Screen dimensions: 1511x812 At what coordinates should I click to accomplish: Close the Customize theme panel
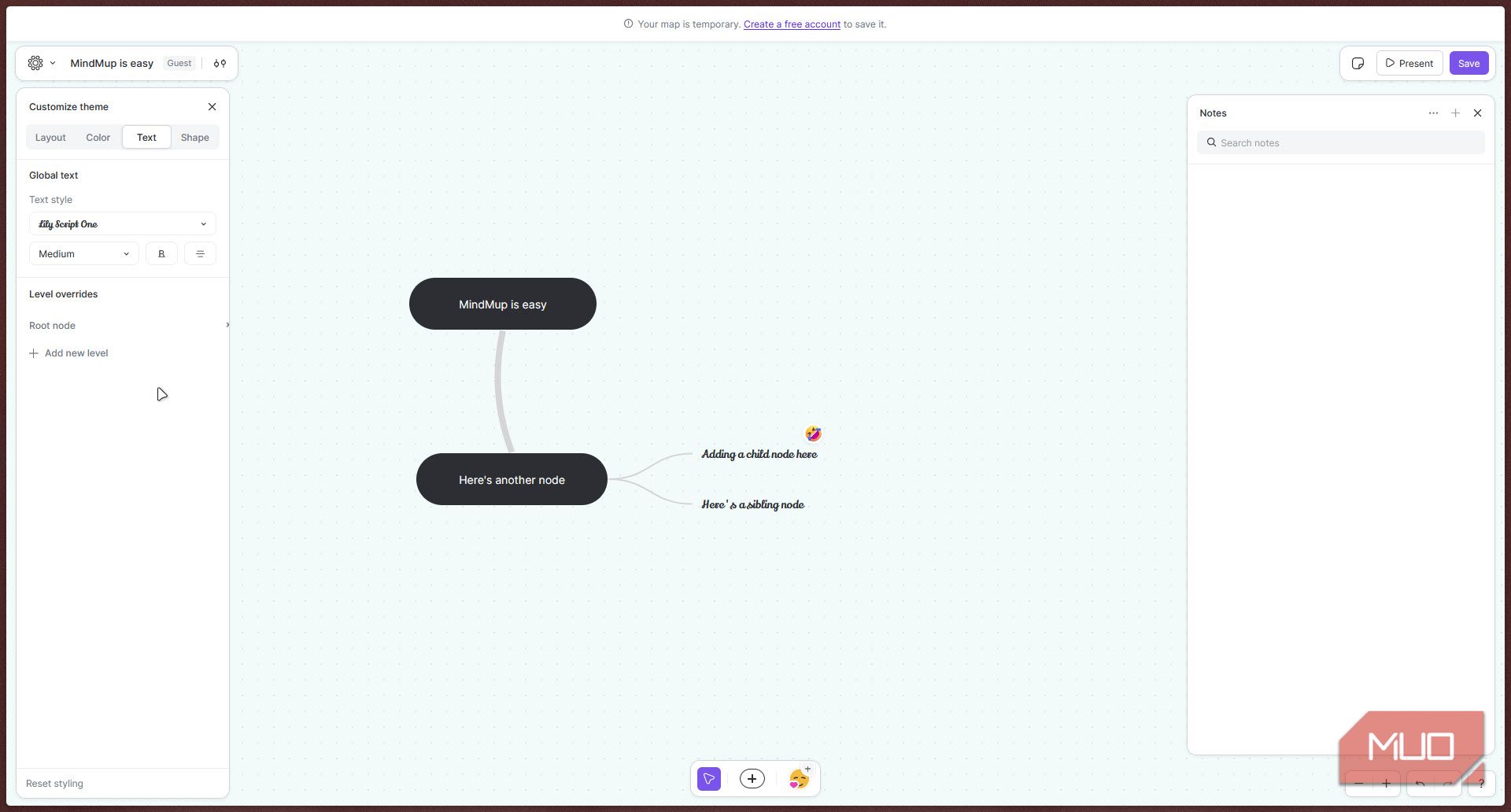click(x=212, y=107)
